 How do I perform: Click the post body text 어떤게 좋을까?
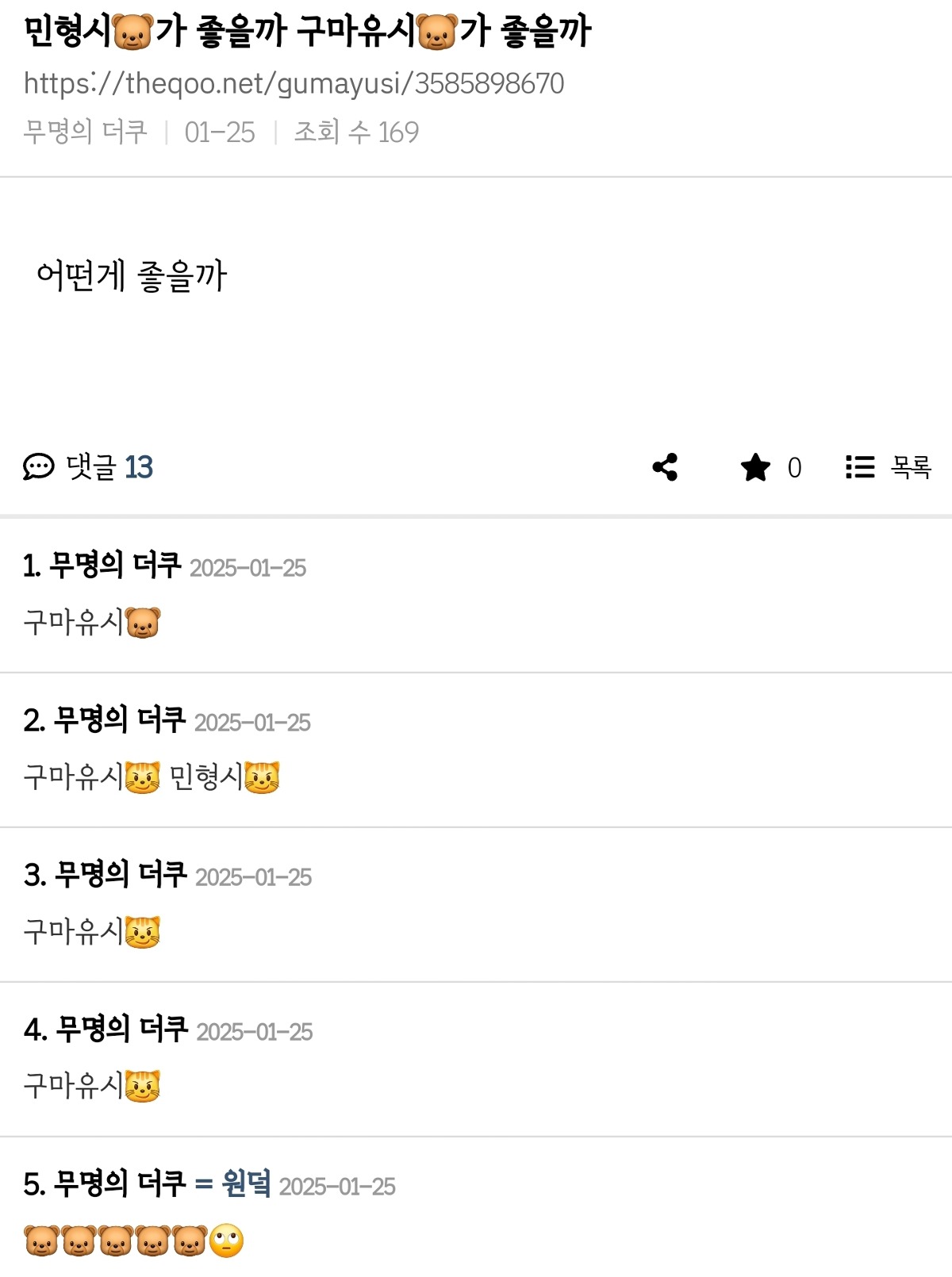point(132,276)
